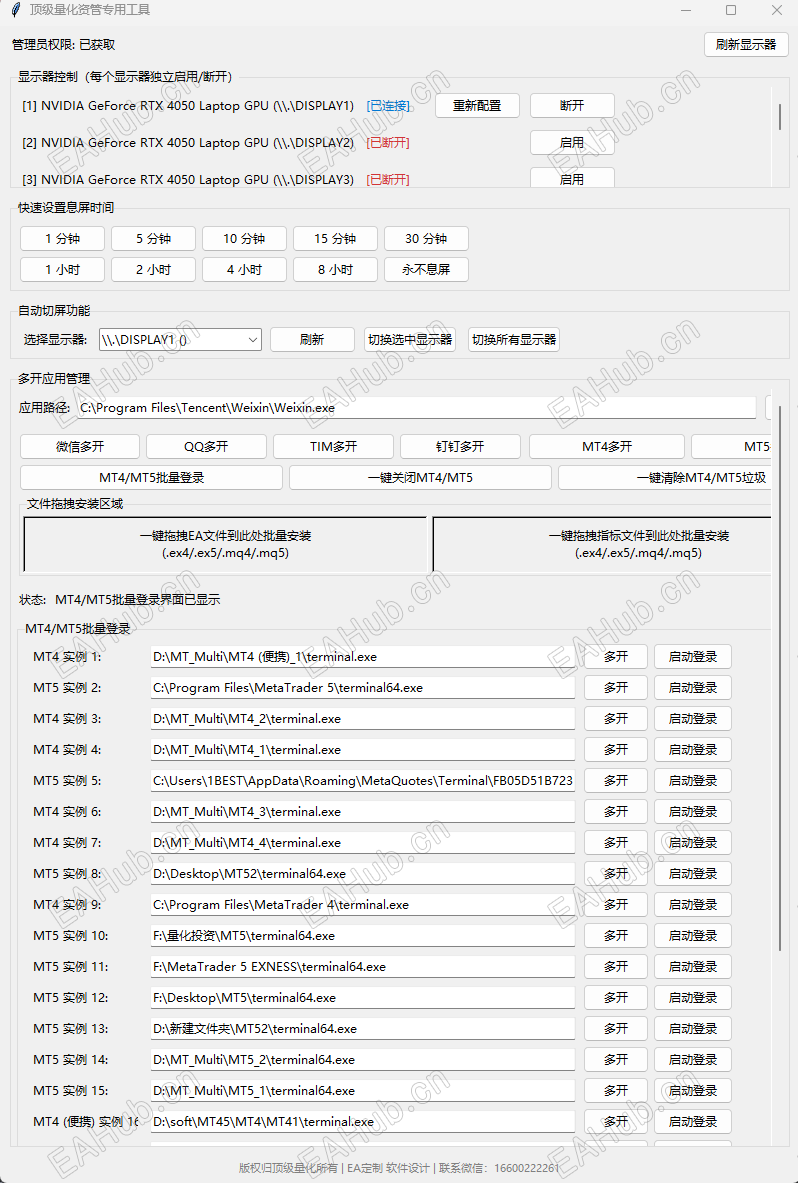Screen dimensions: 798x1183
Task: Click TIM多开 button
Action: [x=333, y=447]
